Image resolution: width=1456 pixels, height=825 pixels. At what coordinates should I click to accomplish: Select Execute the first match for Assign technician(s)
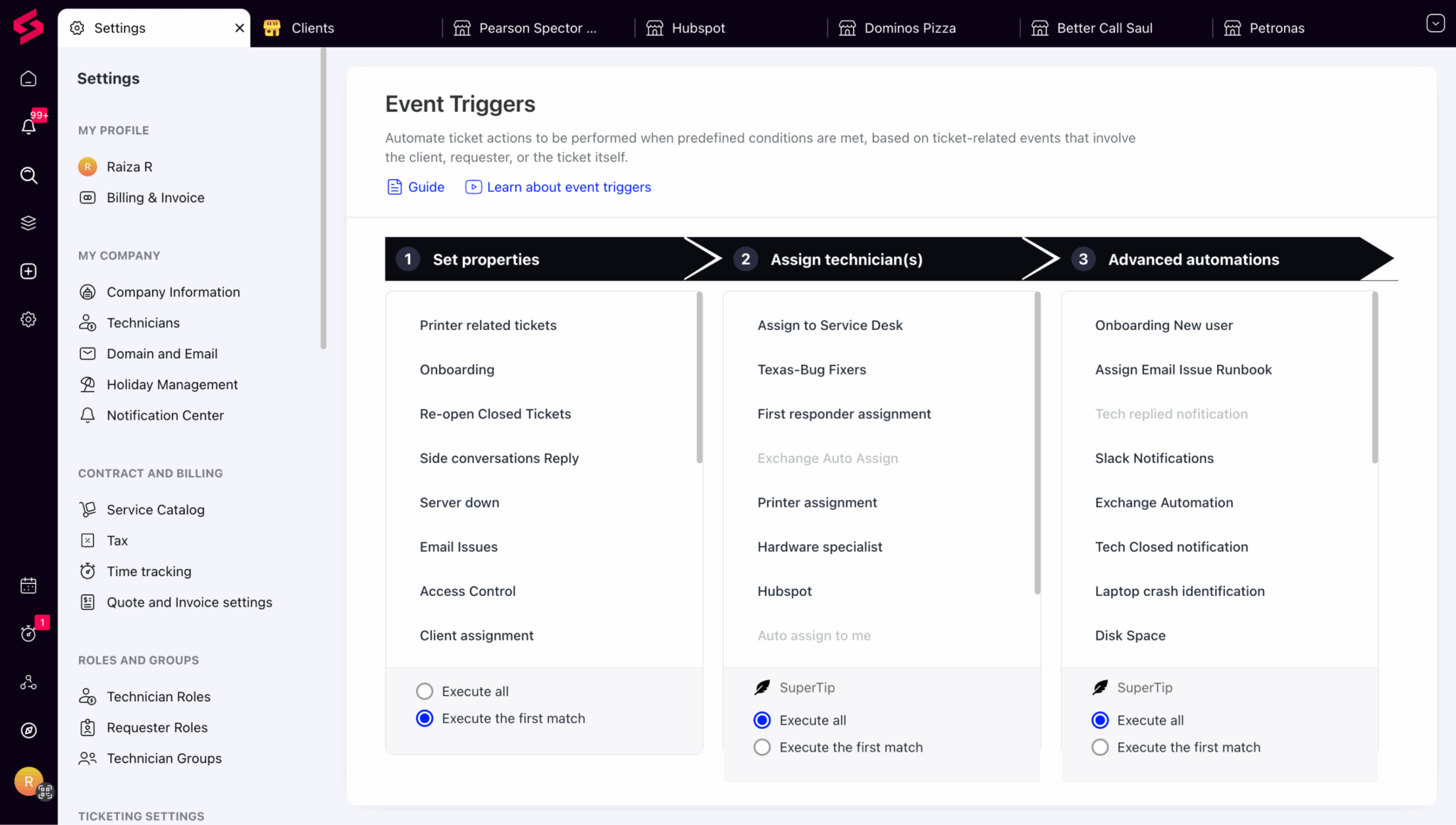pyautogui.click(x=762, y=747)
